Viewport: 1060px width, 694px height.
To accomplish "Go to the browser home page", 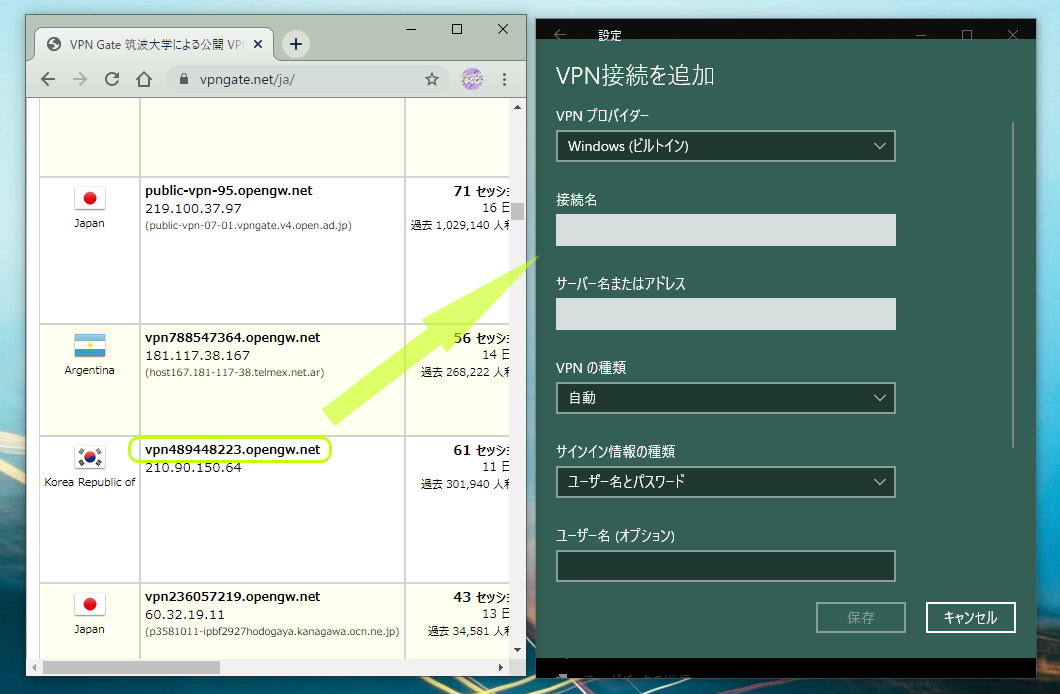I will [x=144, y=79].
